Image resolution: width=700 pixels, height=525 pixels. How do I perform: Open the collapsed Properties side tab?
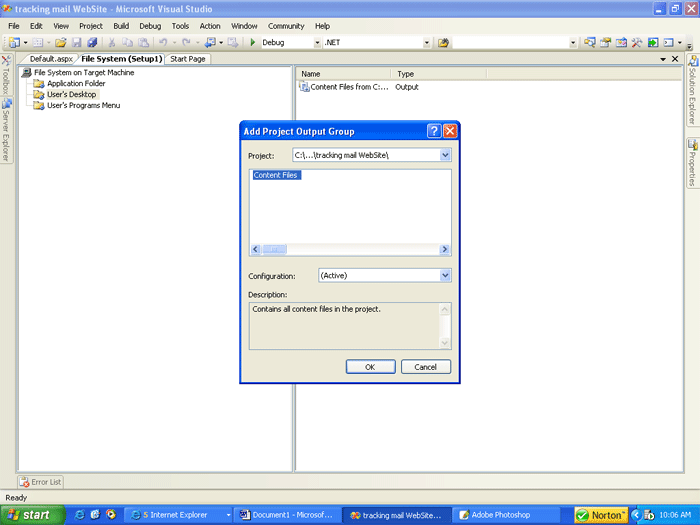coord(692,163)
